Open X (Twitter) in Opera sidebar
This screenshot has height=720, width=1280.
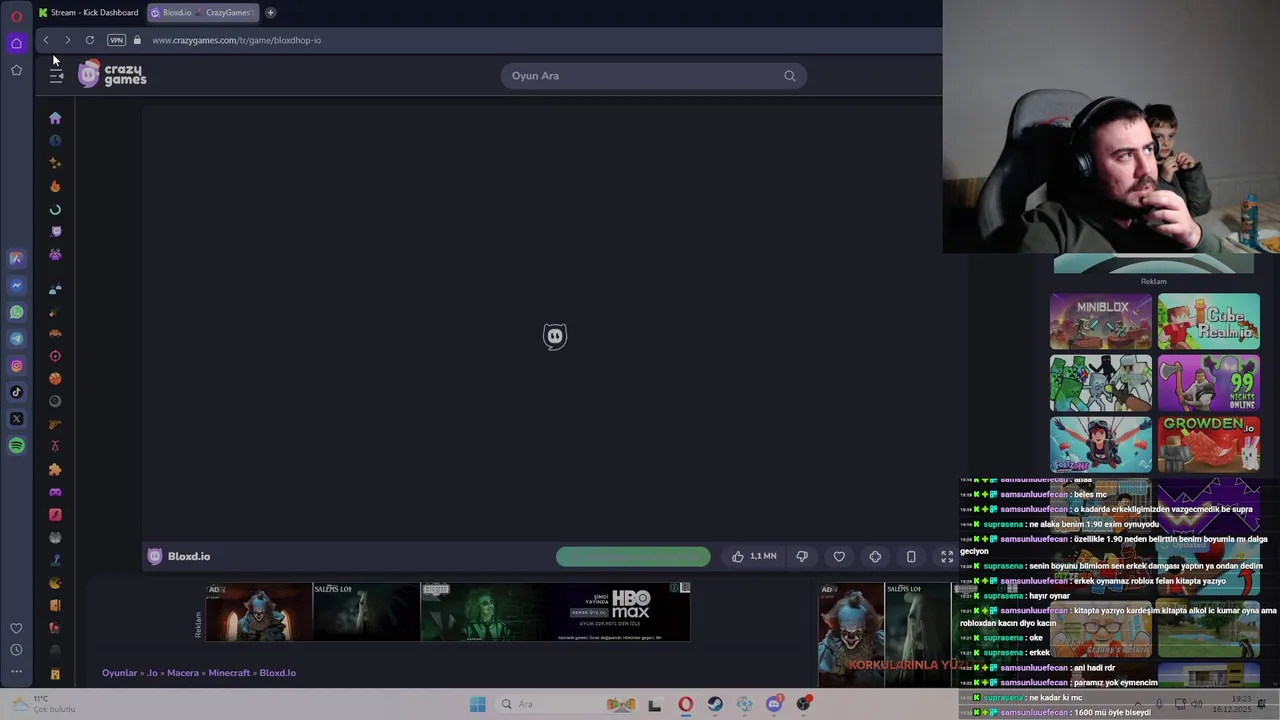tap(16, 419)
